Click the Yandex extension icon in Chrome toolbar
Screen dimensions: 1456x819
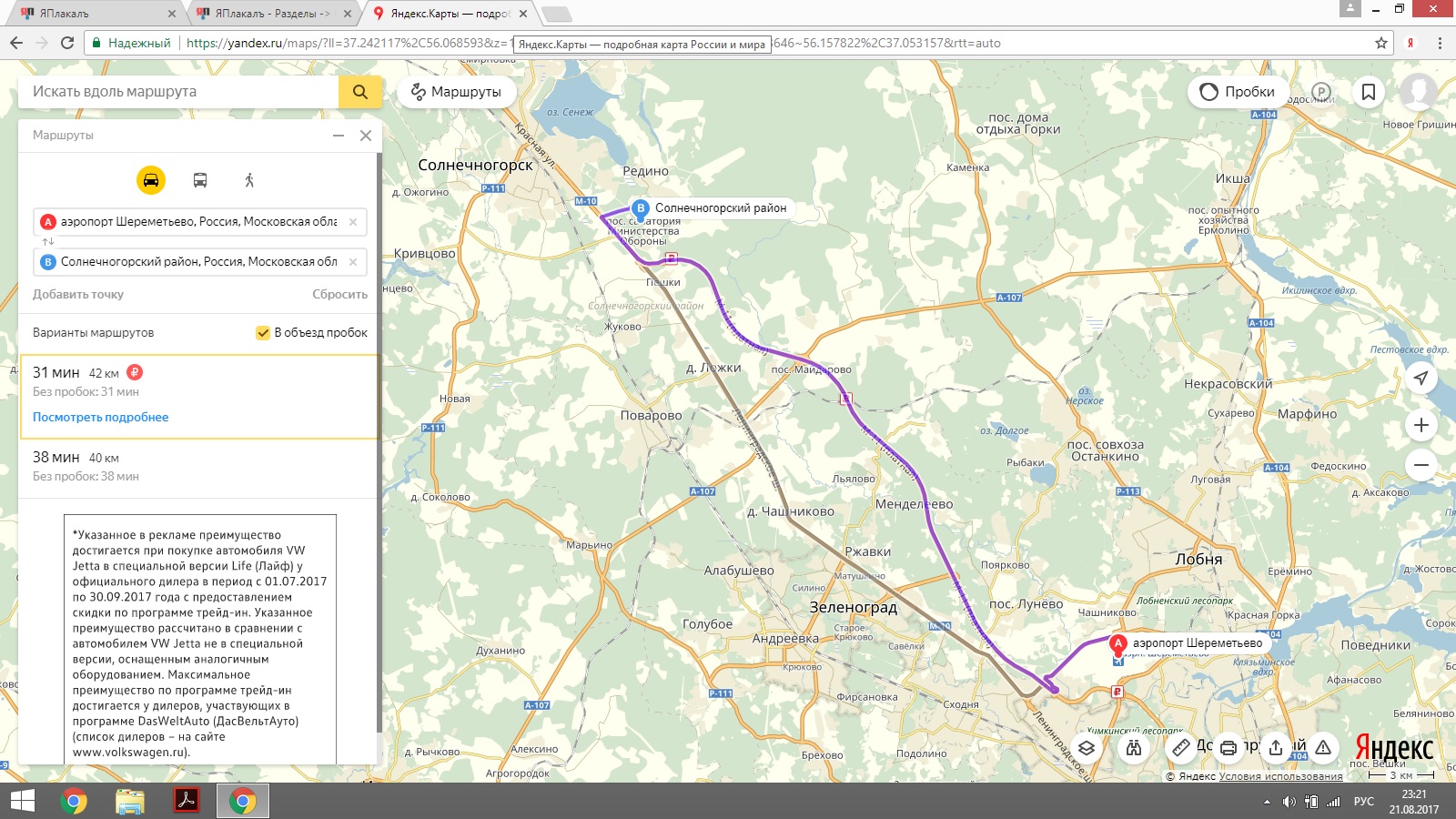[x=1410, y=43]
